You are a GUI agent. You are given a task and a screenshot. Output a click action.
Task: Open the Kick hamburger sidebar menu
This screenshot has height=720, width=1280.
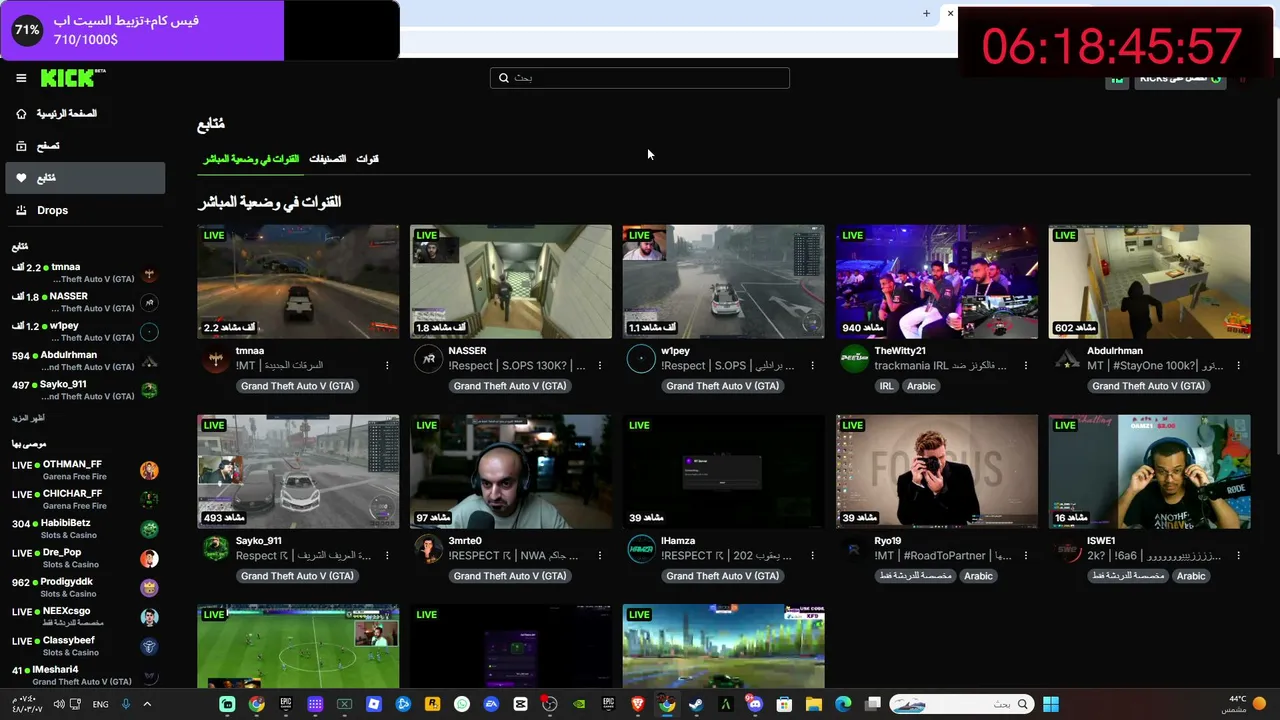21,78
